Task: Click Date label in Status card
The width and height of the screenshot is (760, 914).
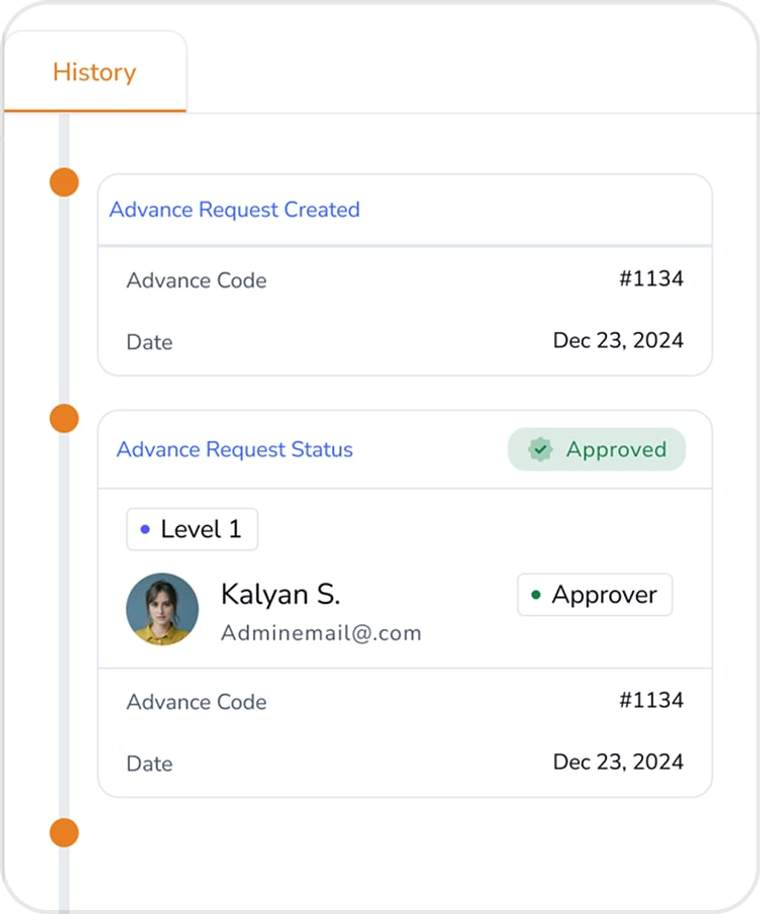Action: (149, 764)
